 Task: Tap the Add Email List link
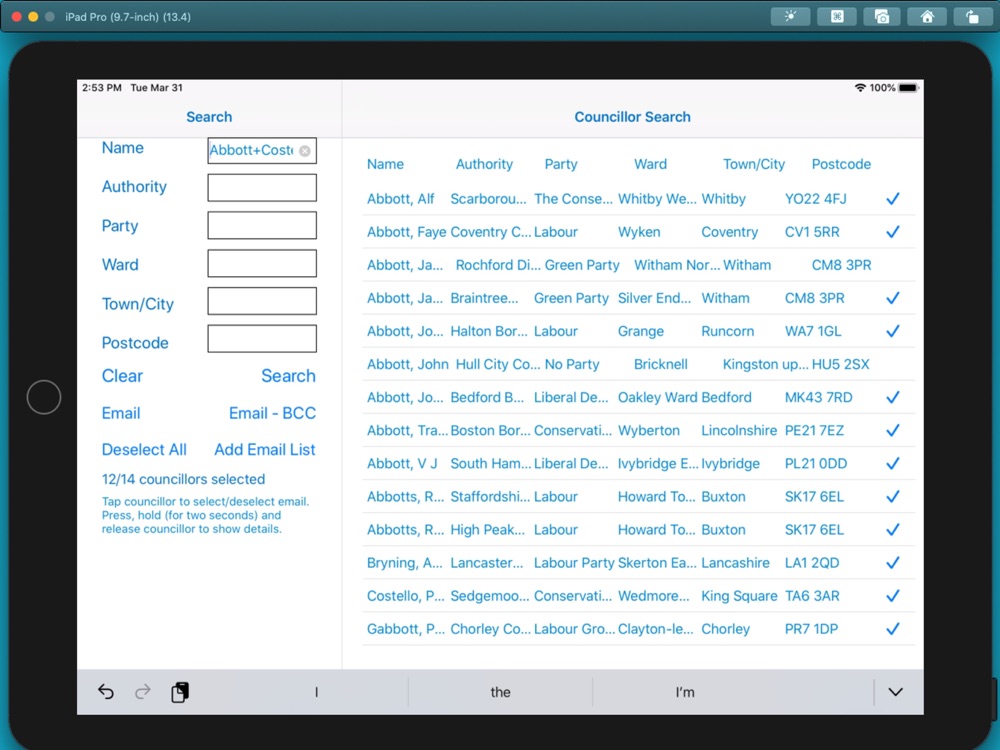click(265, 450)
